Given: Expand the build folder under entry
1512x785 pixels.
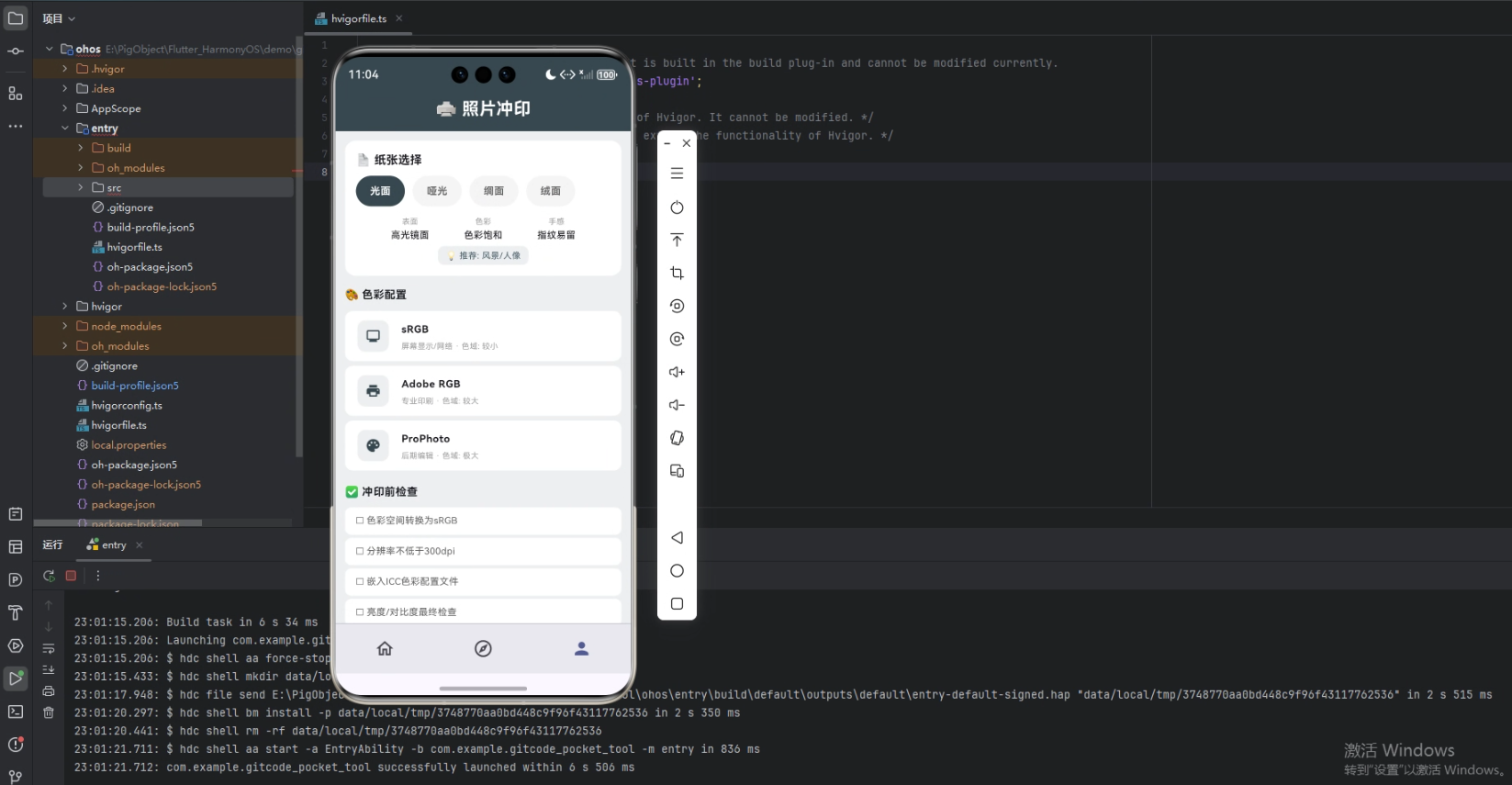Looking at the screenshot, I should (x=81, y=148).
